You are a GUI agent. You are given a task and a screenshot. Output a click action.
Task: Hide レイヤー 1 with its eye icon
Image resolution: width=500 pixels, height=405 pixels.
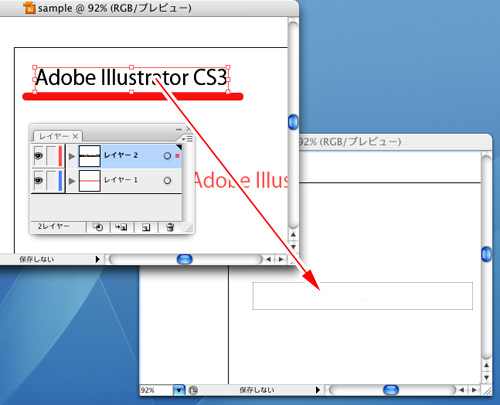[39, 180]
